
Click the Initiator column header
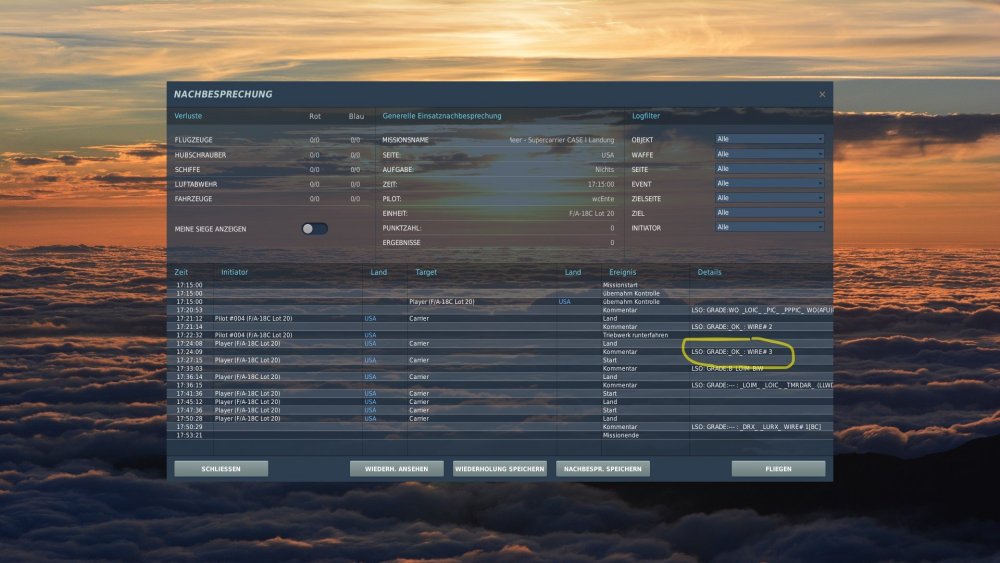point(235,272)
